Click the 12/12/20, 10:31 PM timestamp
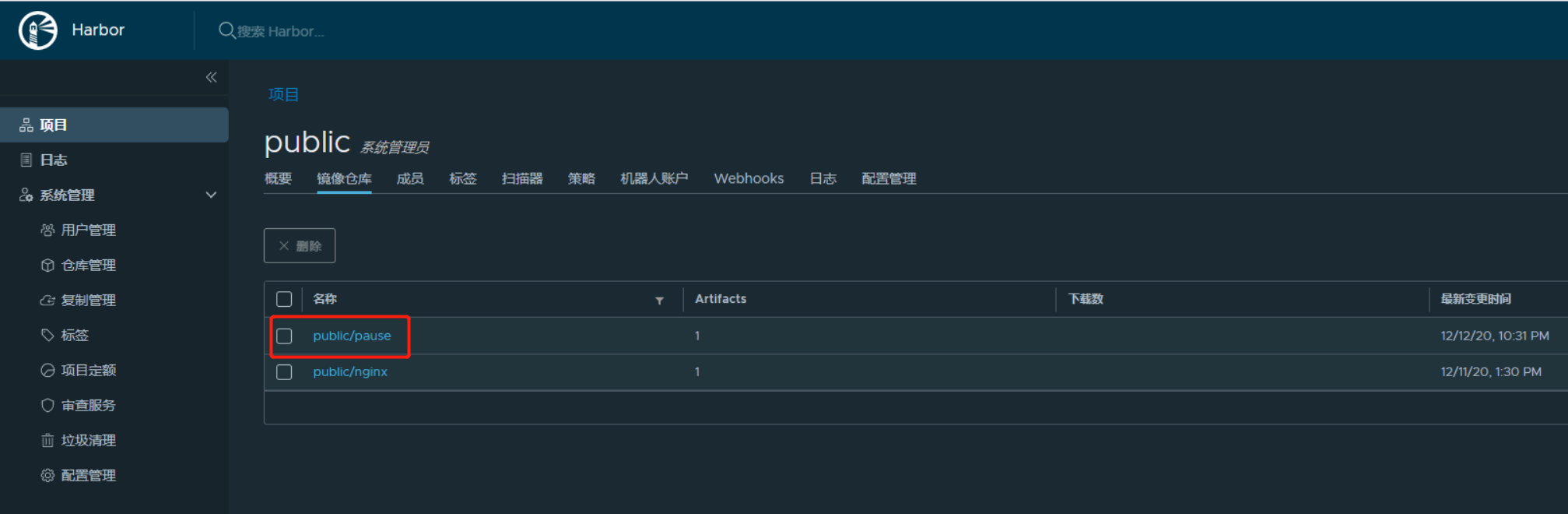 [1495, 336]
